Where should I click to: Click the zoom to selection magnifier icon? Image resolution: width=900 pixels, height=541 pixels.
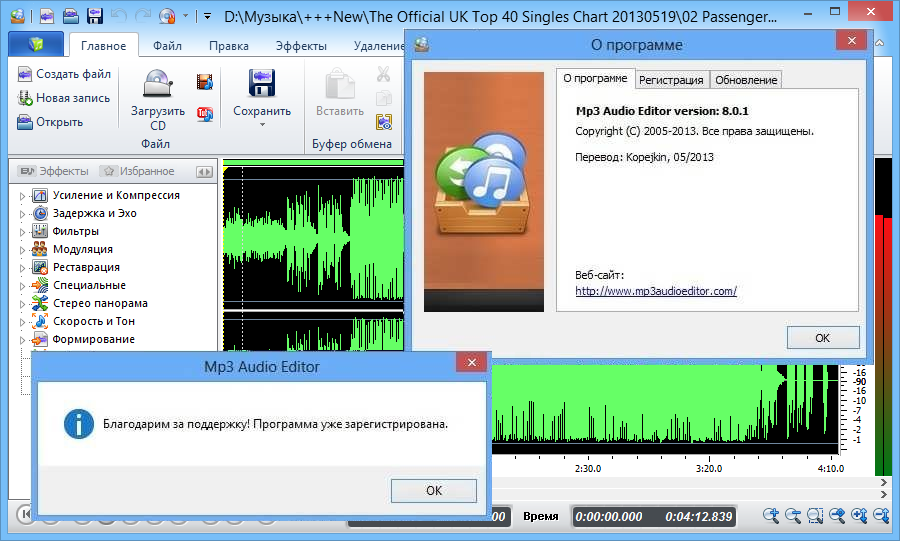(x=815, y=515)
